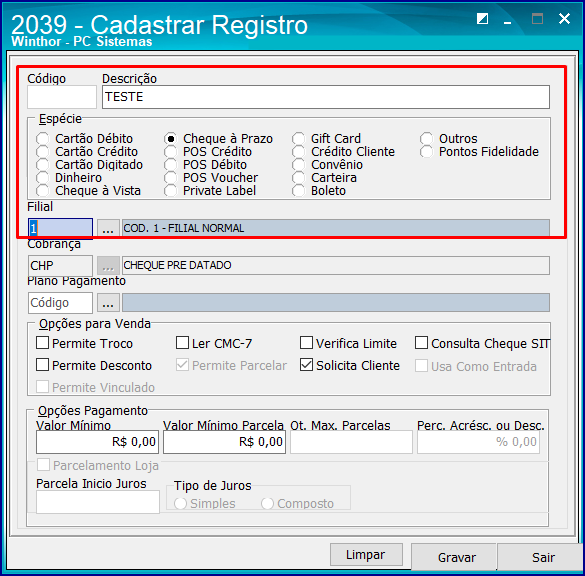Click the Perc. Acrésc. ou Desc. field

click(478, 442)
